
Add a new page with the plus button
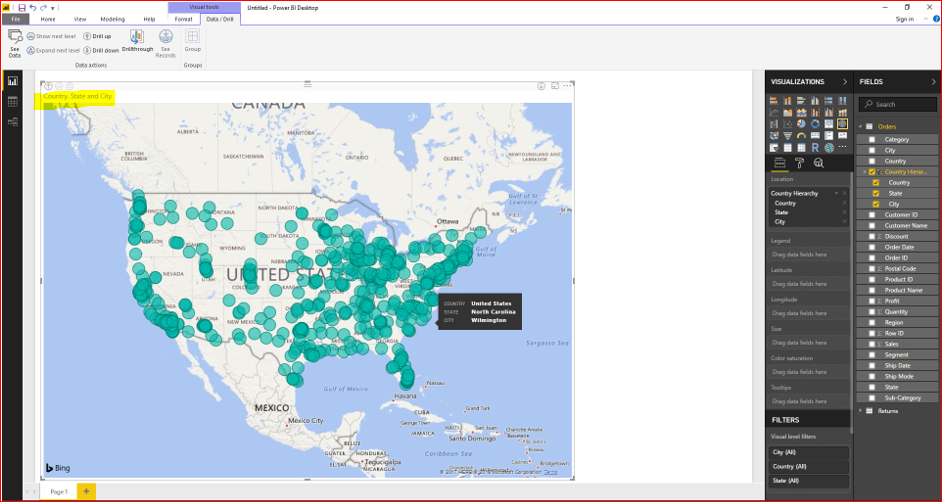coord(86,492)
